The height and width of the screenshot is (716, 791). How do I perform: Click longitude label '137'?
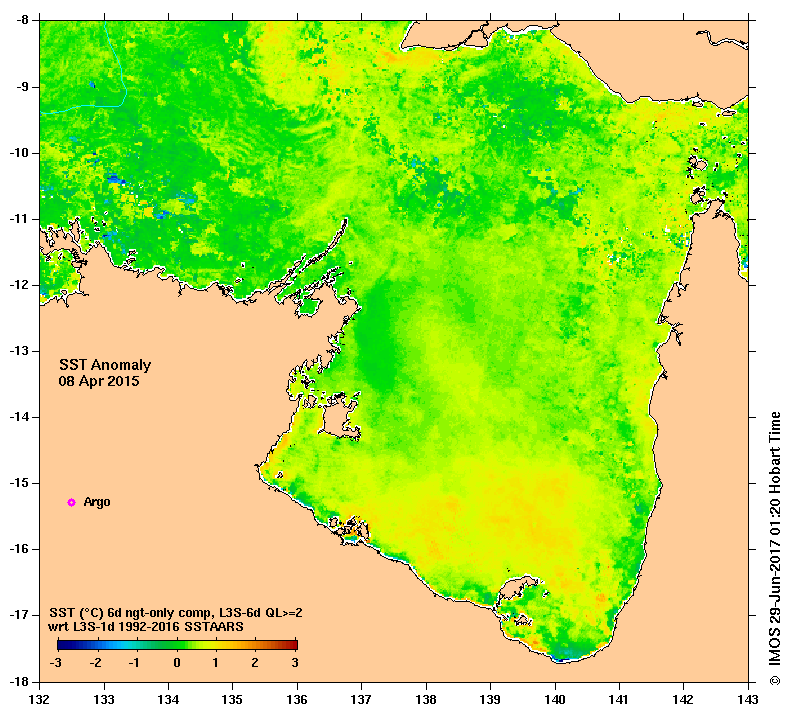coord(362,699)
